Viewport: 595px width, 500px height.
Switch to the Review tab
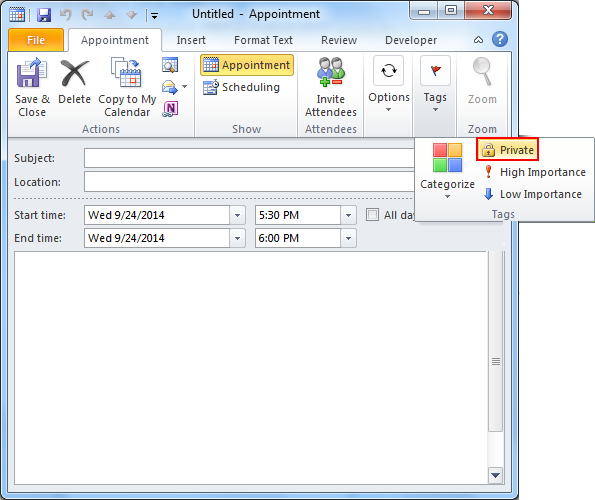click(x=339, y=40)
